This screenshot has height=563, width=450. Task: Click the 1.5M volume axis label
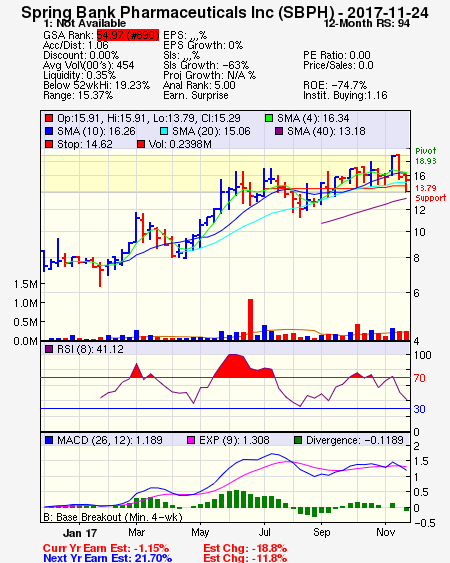[26, 284]
